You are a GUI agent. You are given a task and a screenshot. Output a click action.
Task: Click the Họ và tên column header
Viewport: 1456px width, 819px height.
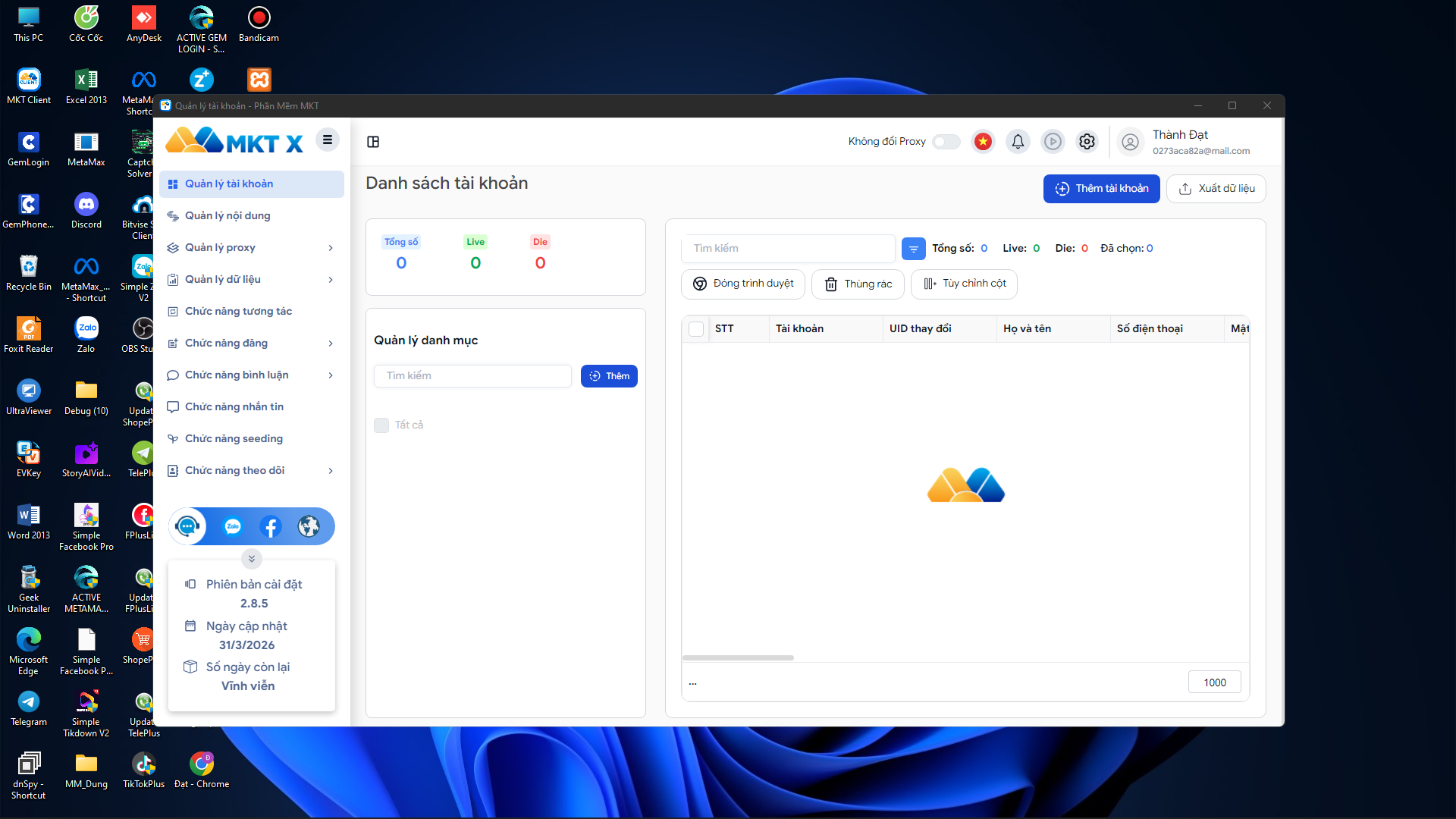(1054, 329)
